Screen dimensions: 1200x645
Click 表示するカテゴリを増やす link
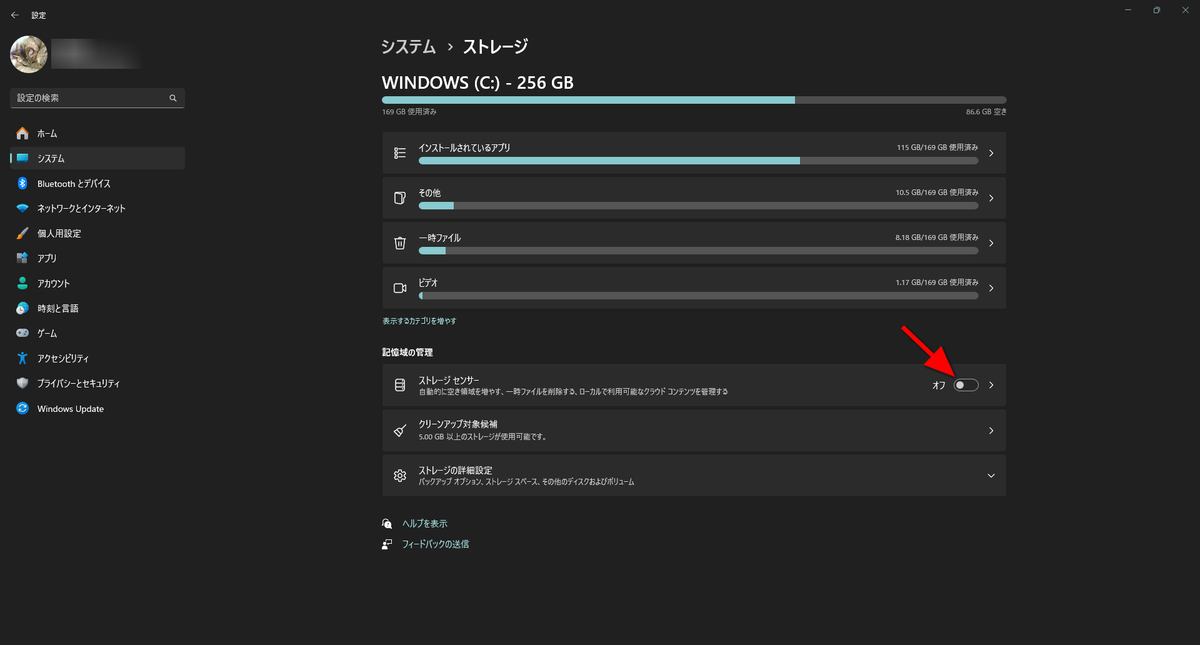coord(419,321)
